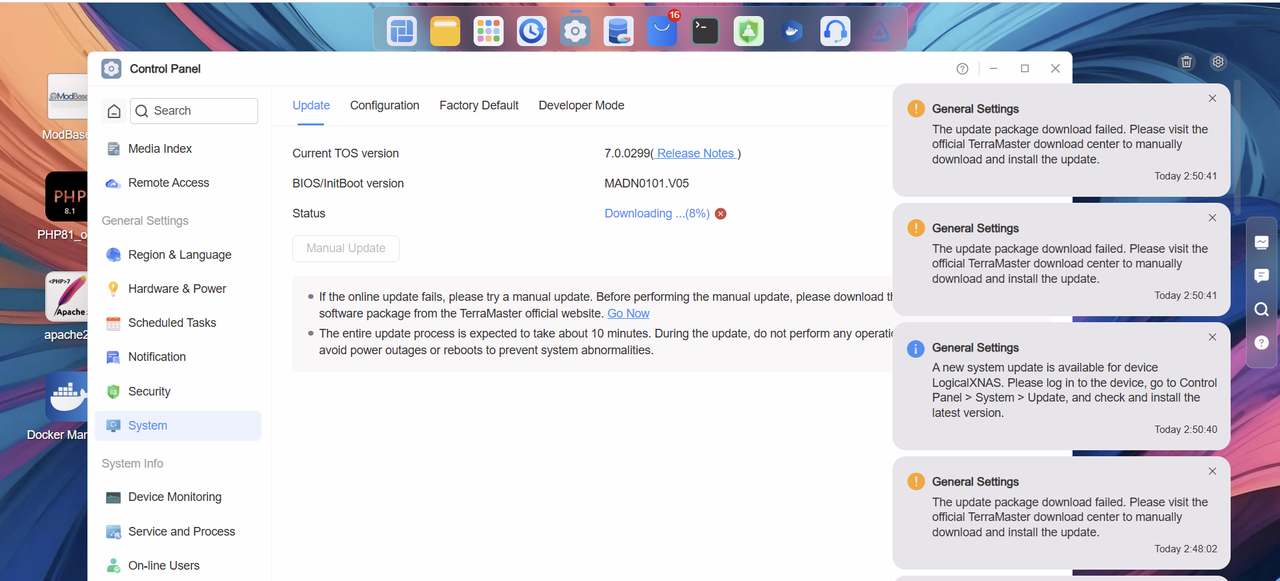Image resolution: width=1280 pixels, height=581 pixels.
Task: Click the TOS version value 7.0.0299
Action: 627,154
